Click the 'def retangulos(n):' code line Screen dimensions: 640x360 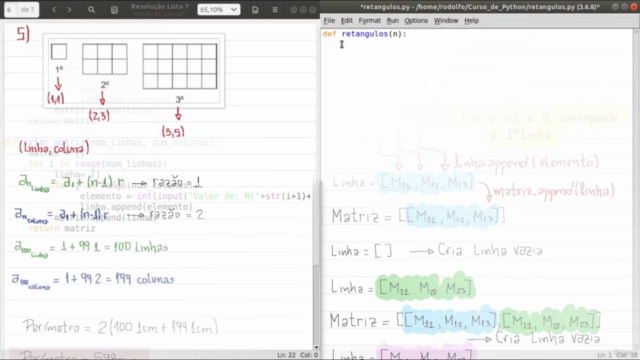click(364, 34)
